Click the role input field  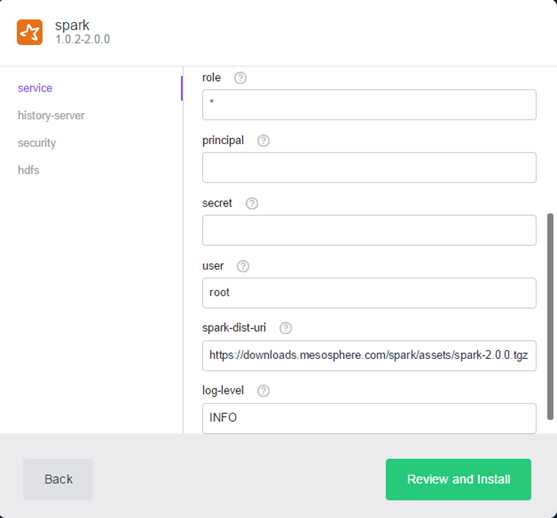pyautogui.click(x=369, y=105)
